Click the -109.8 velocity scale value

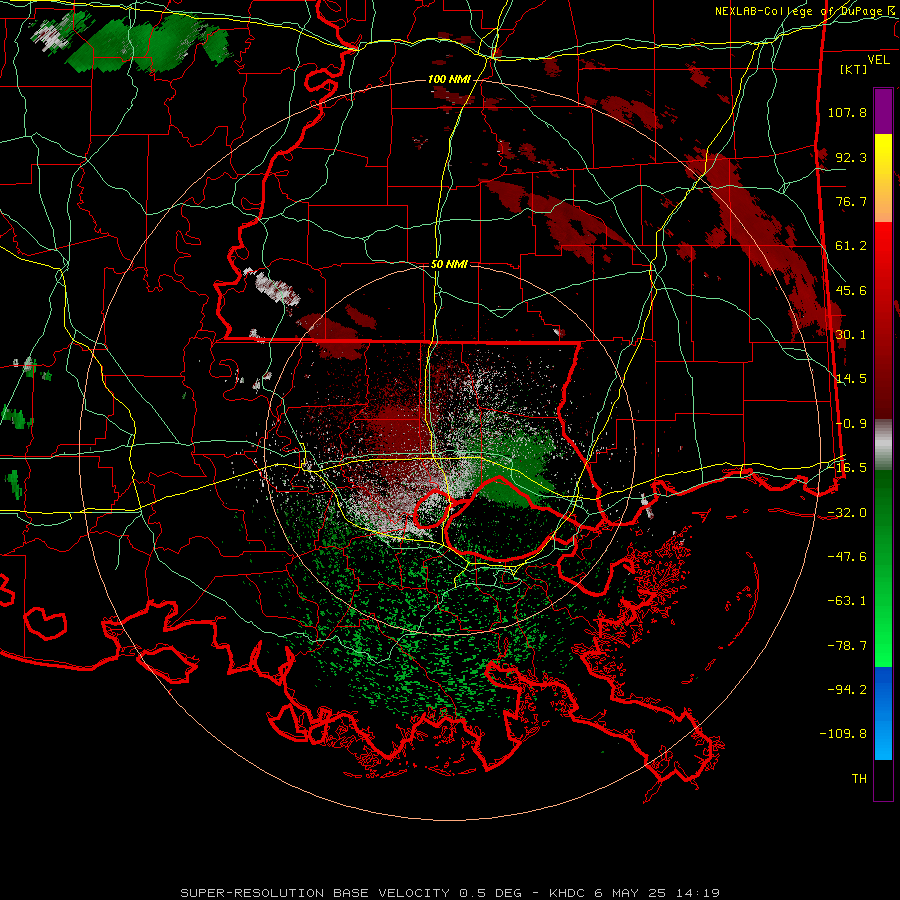(843, 734)
